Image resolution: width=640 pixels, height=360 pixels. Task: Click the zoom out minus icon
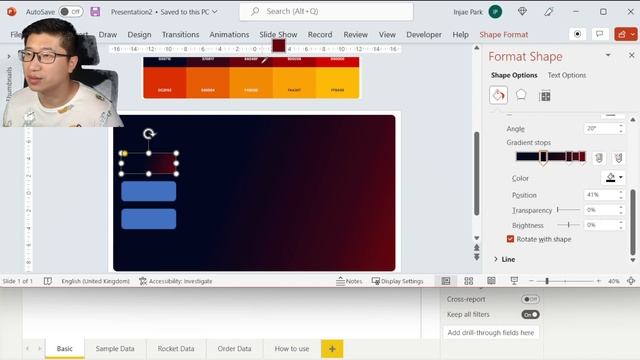pyautogui.click(x=531, y=281)
